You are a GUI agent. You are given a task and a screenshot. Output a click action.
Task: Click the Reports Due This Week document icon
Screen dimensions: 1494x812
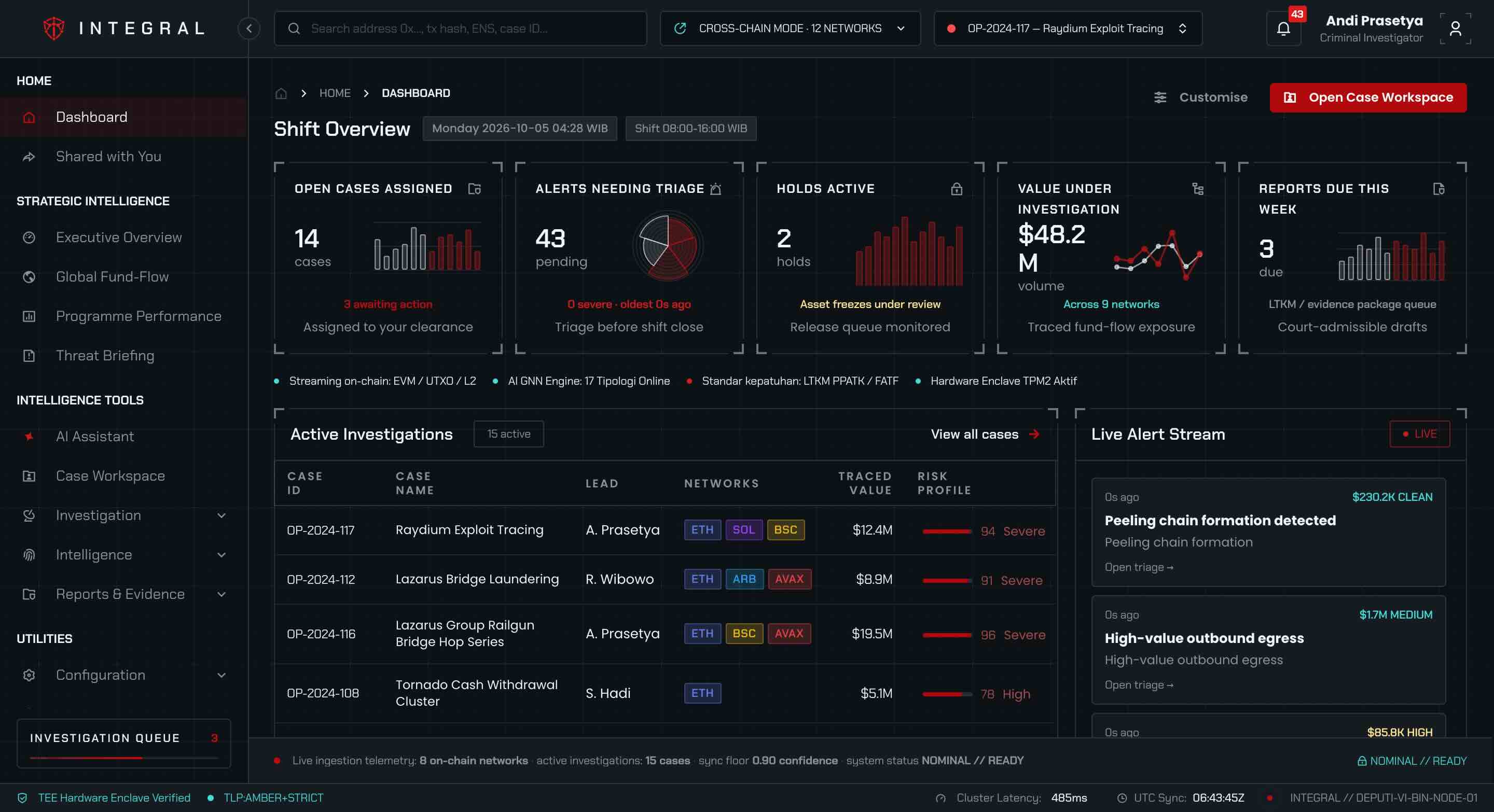1439,189
